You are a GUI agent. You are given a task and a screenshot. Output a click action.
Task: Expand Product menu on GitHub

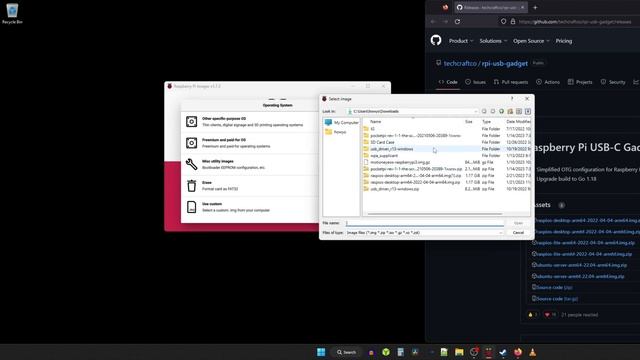pos(461,41)
